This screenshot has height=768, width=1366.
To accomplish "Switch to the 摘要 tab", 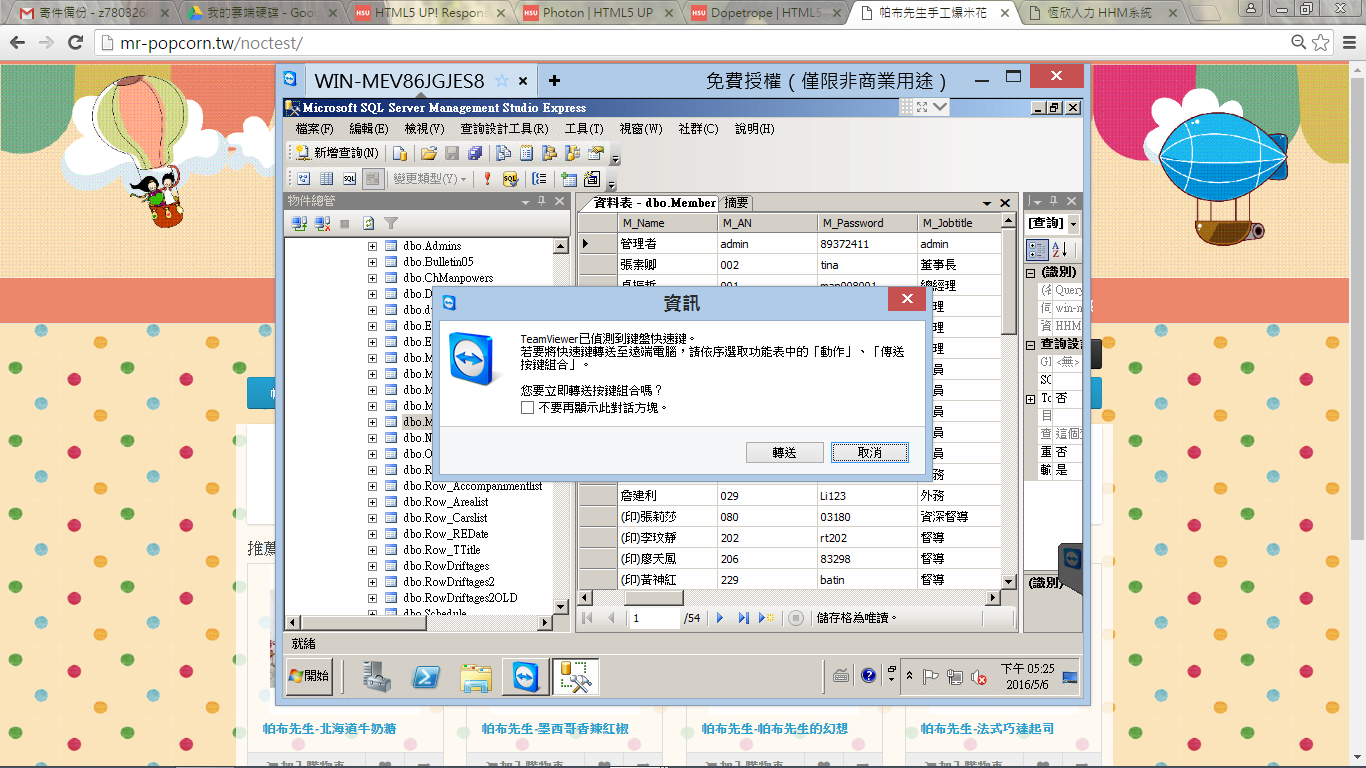I will pos(736,202).
